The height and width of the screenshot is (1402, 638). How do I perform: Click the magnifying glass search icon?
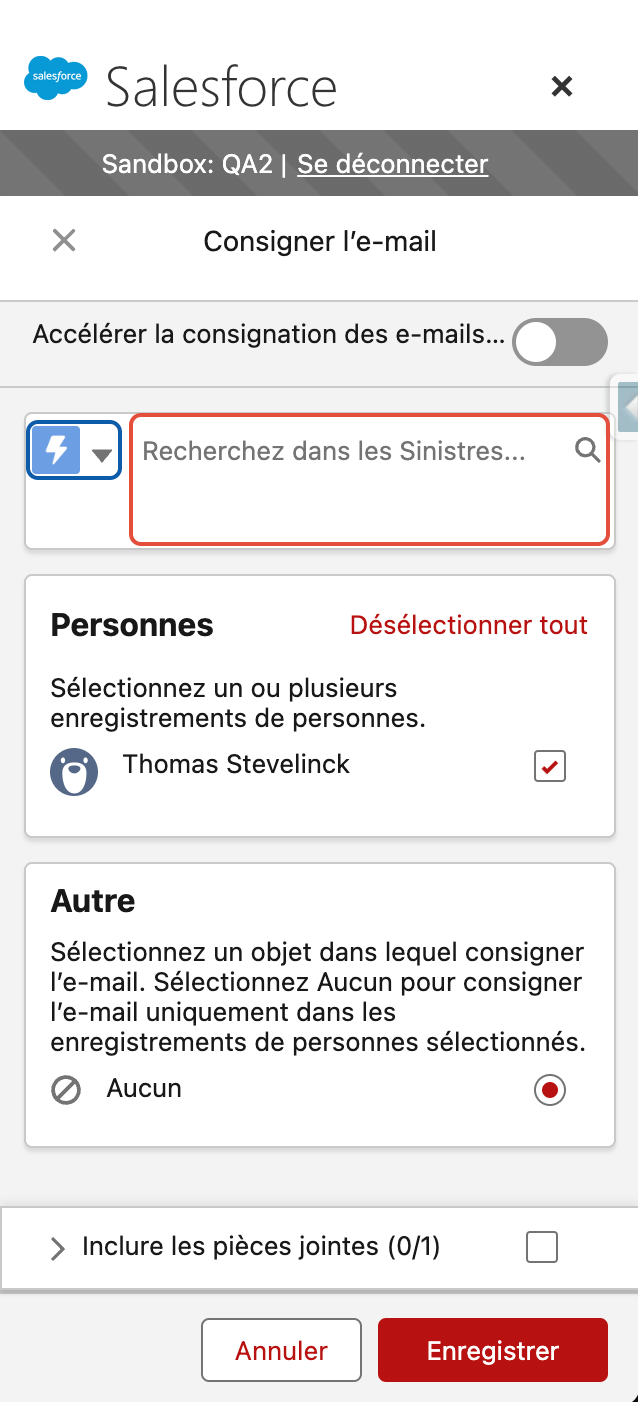coord(587,450)
